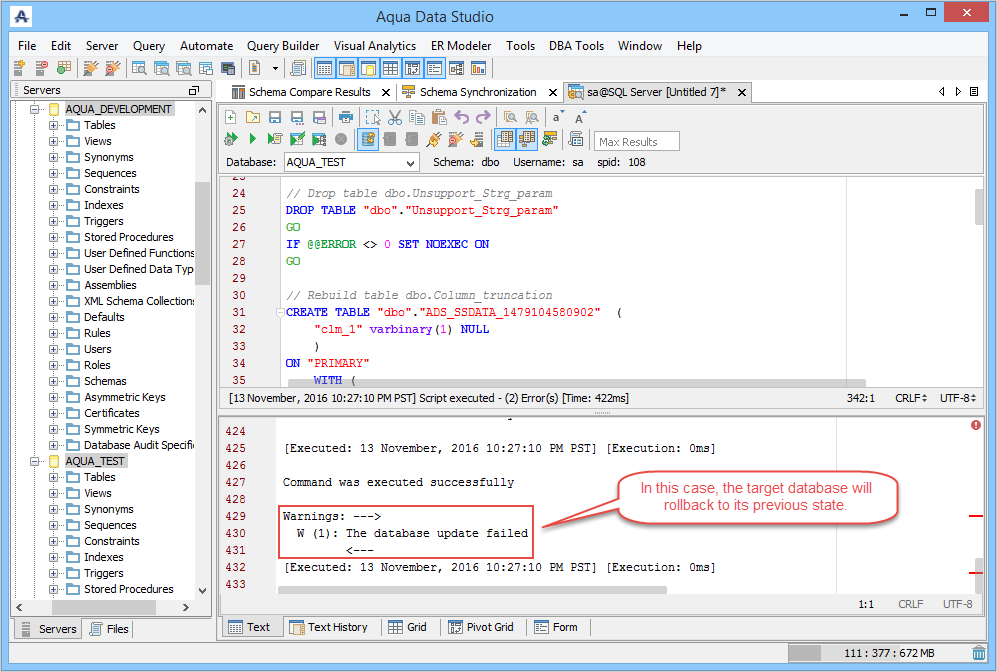
Task: Click the Pivot Grid results tab
Action: (x=480, y=627)
